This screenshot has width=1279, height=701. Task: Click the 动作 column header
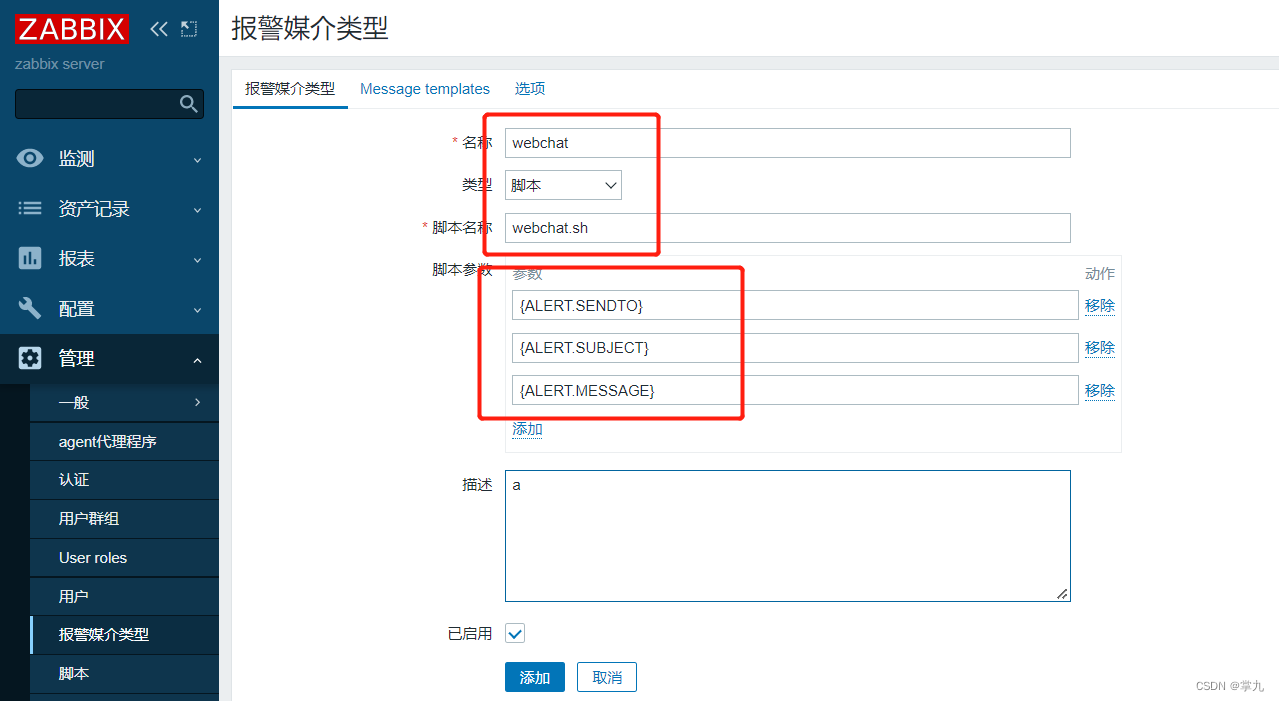pos(1100,273)
